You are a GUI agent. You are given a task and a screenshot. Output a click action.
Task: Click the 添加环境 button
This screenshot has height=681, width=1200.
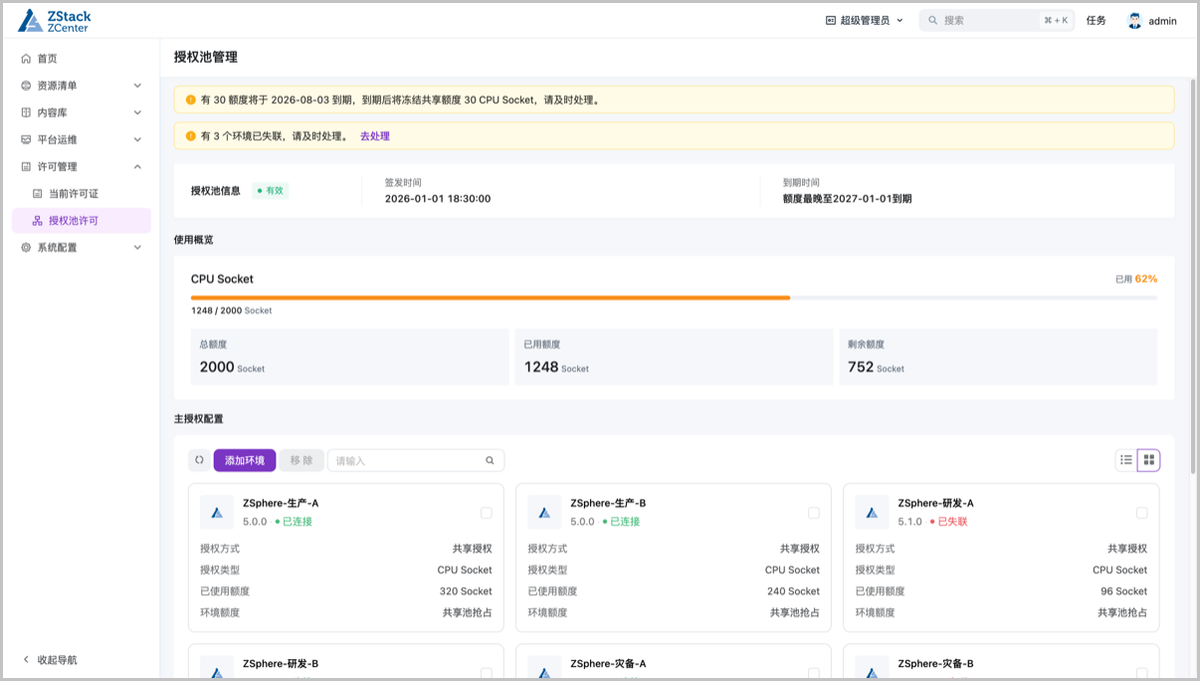click(x=245, y=460)
